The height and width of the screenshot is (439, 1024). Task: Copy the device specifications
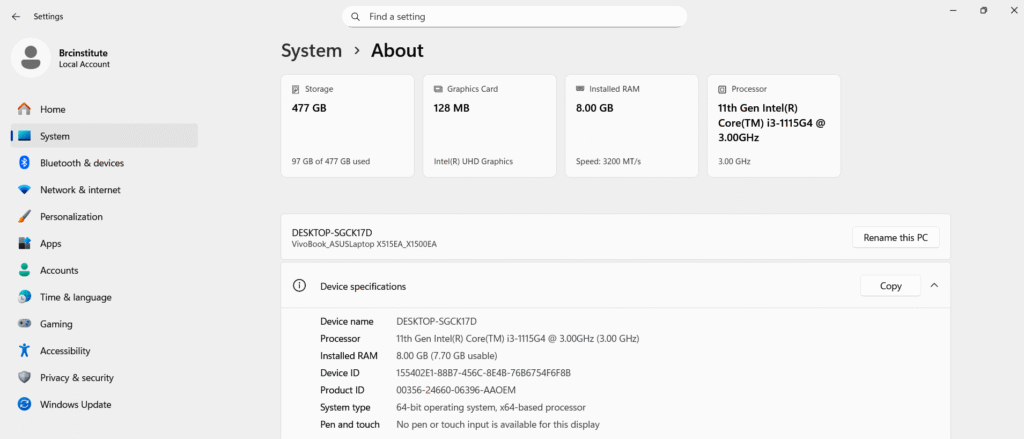pyautogui.click(x=891, y=285)
